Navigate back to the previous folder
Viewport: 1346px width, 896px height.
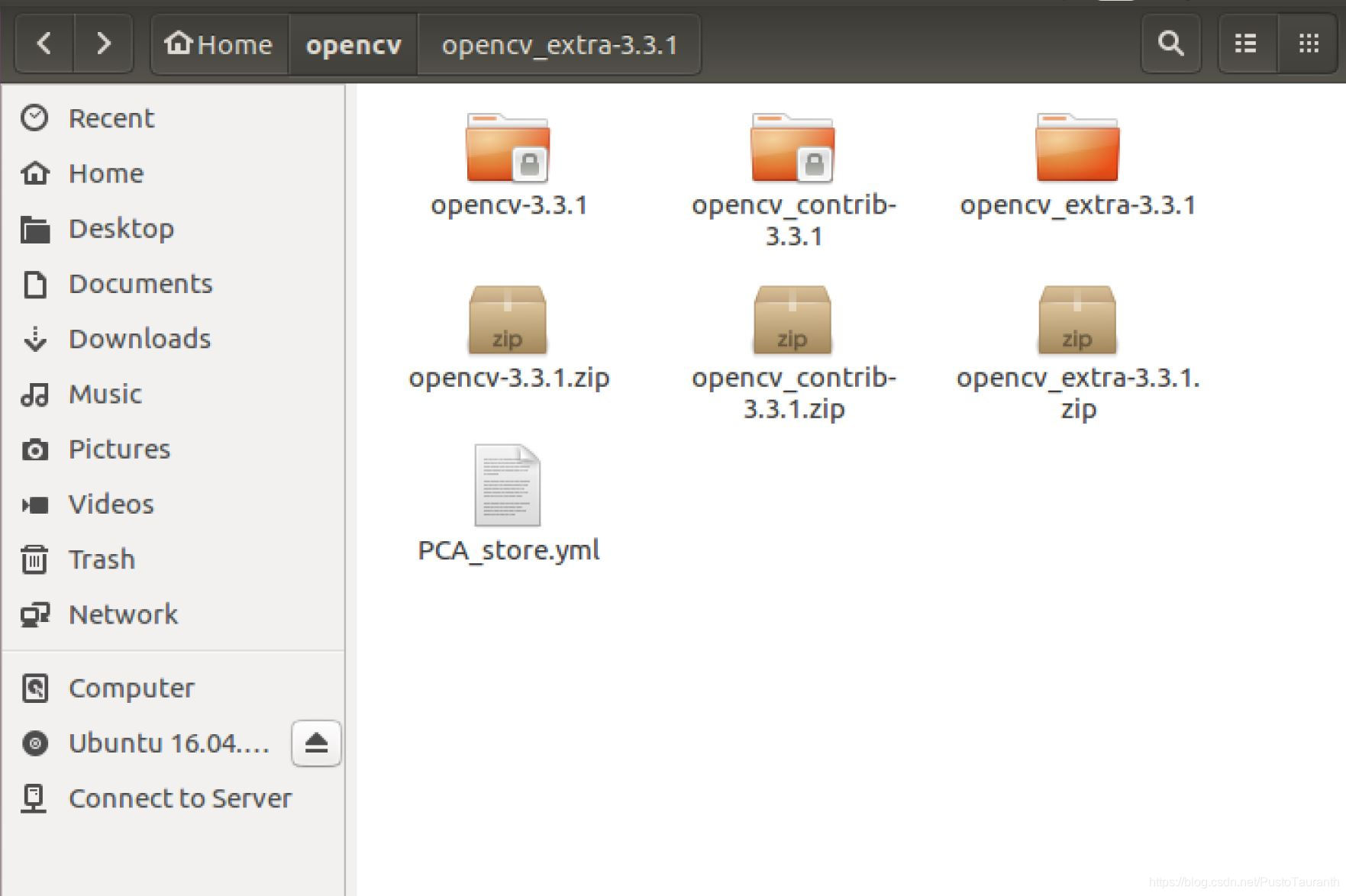coord(44,44)
